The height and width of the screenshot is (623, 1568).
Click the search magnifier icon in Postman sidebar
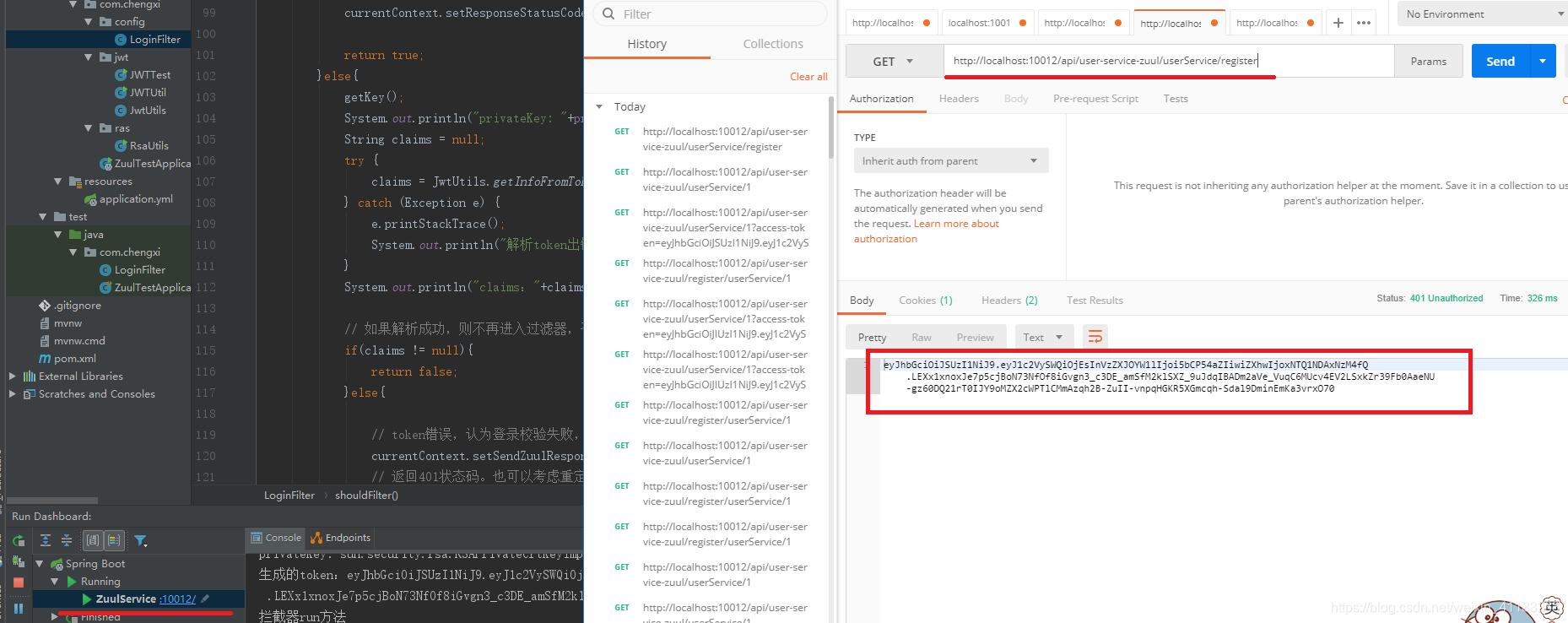tap(608, 14)
